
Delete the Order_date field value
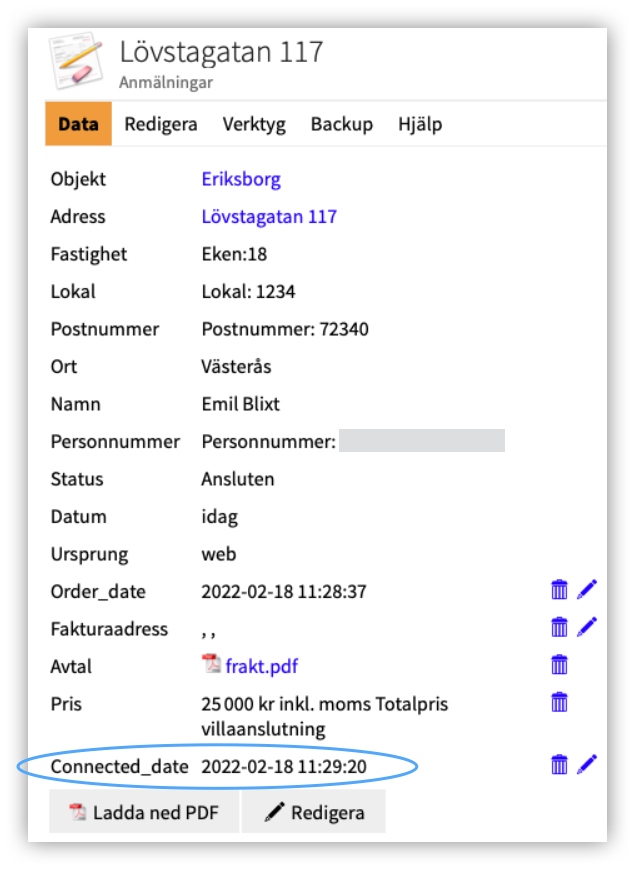pyautogui.click(x=559, y=590)
